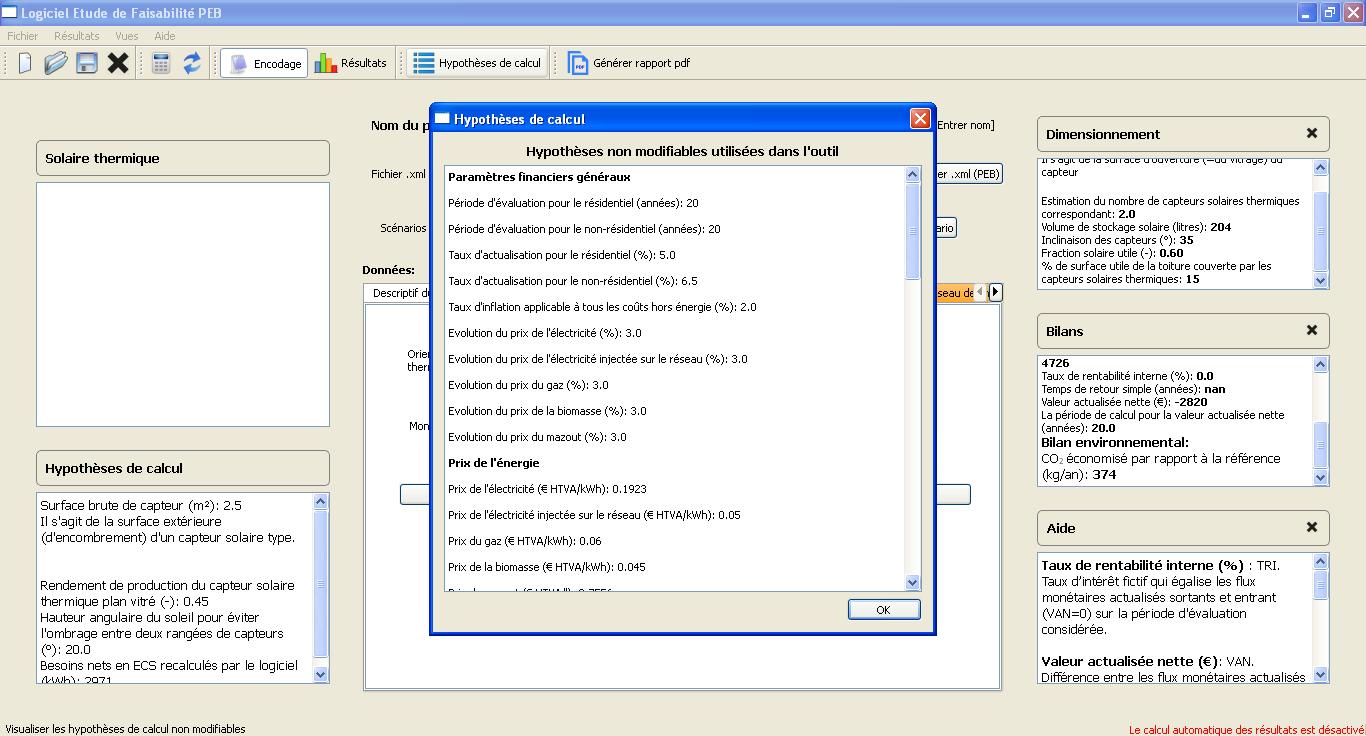Screen dimensions: 1366x736
Task: Click the left Hypothèses de calcul panel scroll up arrow
Action: 320,501
